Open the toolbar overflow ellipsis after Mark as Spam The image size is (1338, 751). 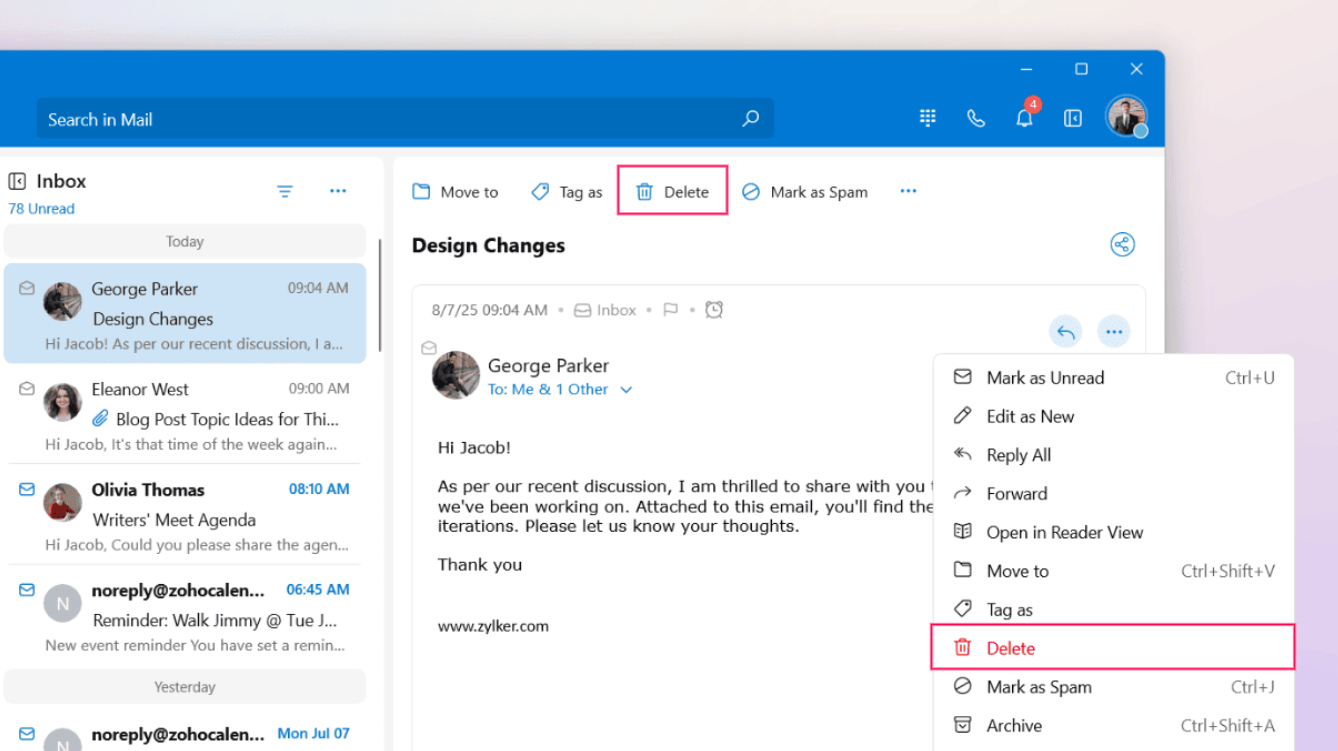[908, 191]
